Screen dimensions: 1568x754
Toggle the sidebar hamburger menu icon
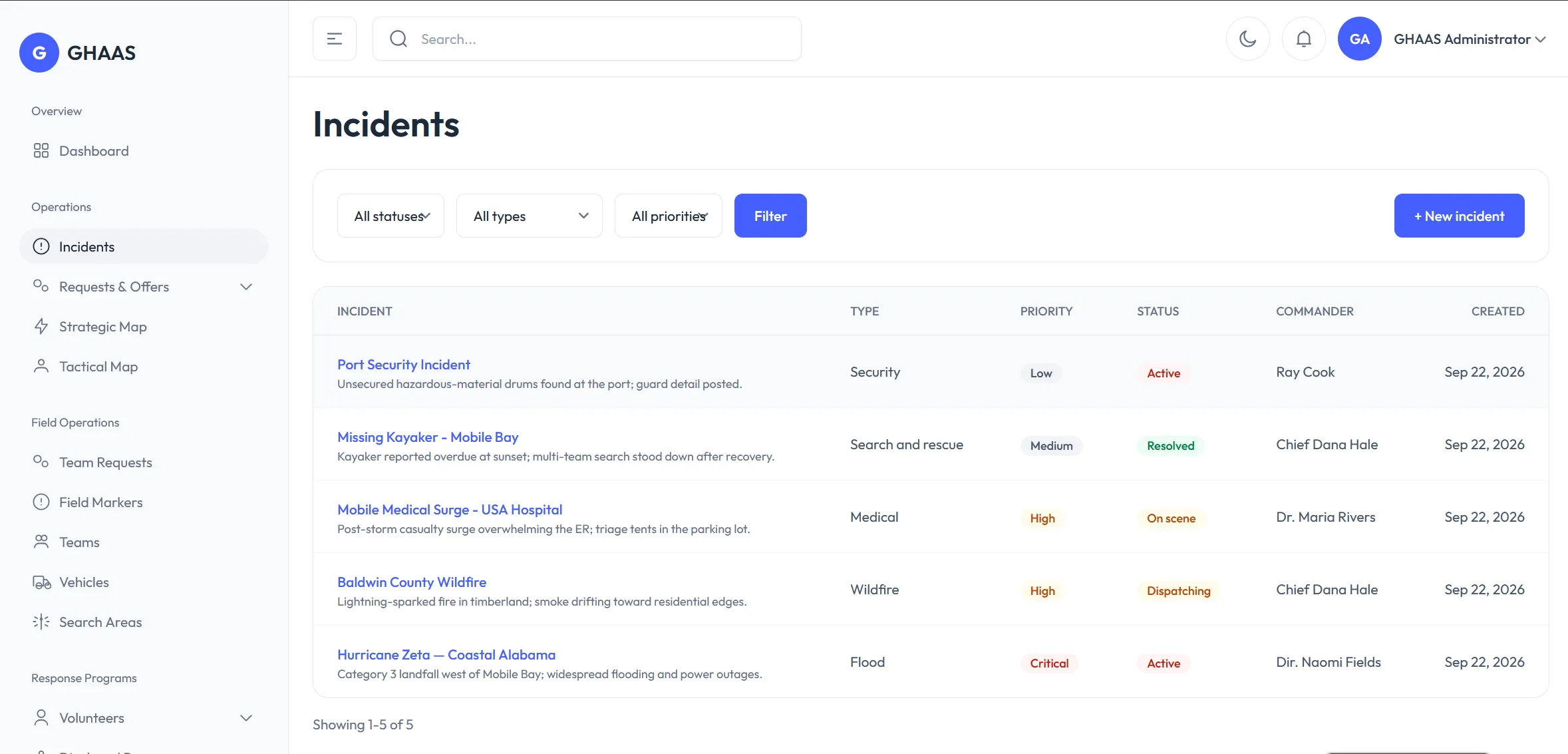tap(335, 39)
